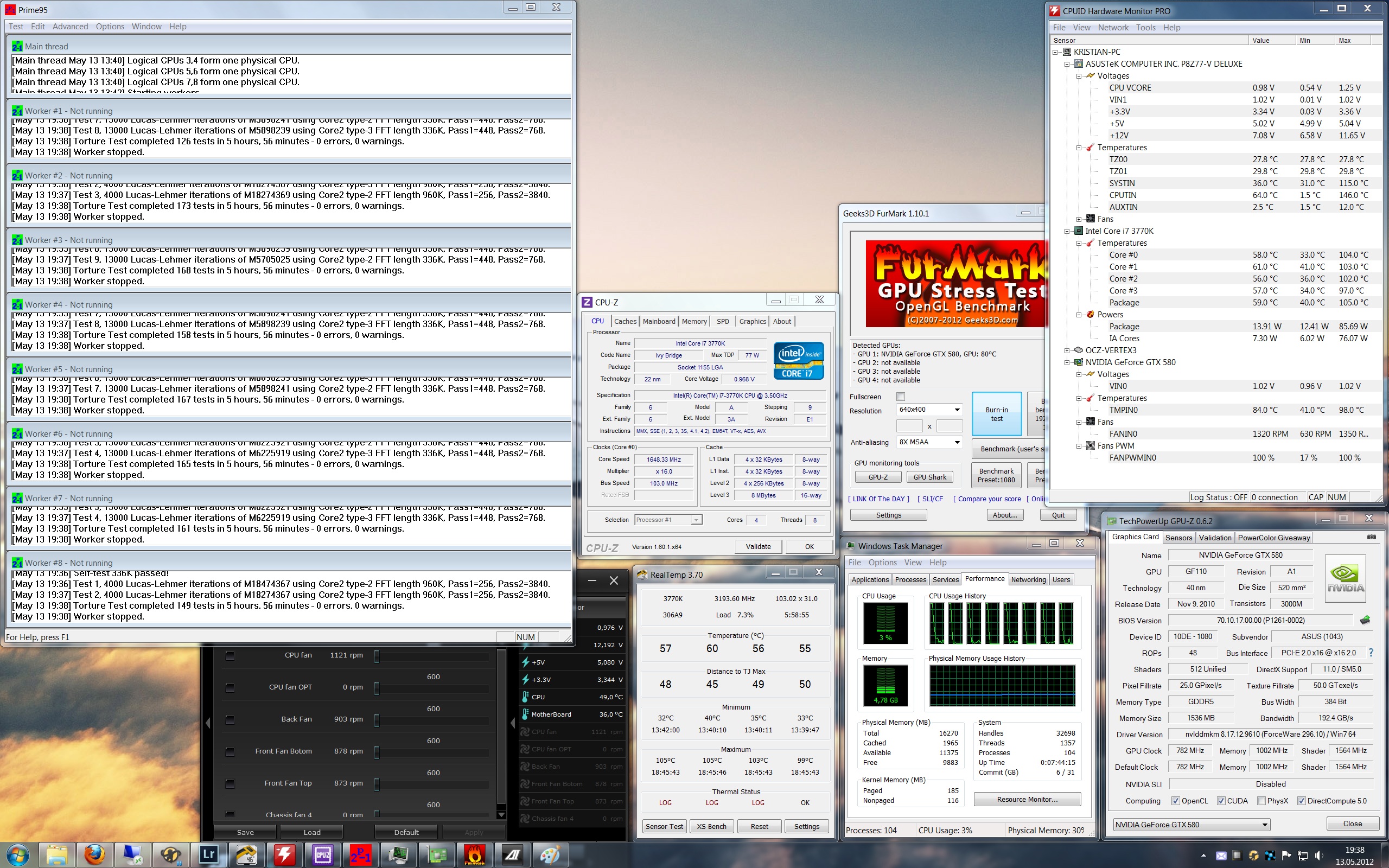This screenshot has height=868, width=1389.
Task: Open the Paint palette taskbar icon
Action: (x=550, y=856)
